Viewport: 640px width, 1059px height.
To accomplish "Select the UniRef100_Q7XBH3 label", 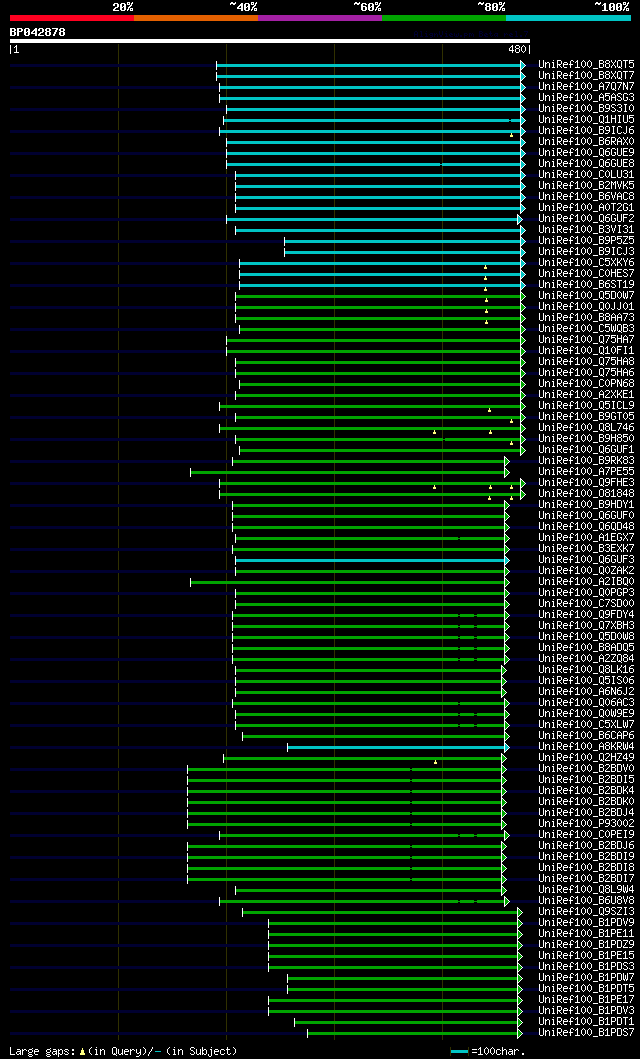I will click(586, 627).
